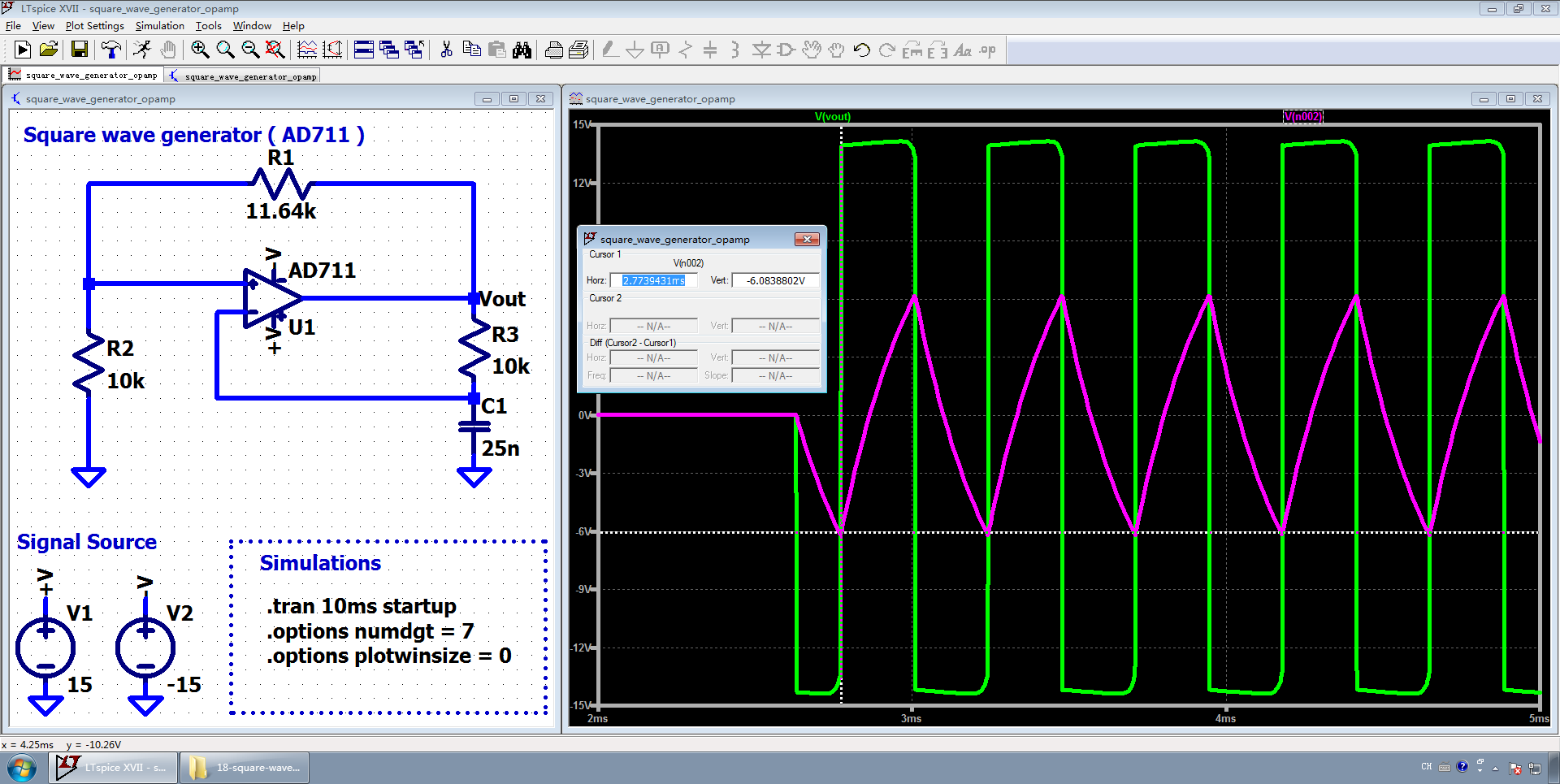This screenshot has height=784, width=1560.
Task: Click the Print icon in toolbar
Action: pyautogui.click(x=553, y=50)
